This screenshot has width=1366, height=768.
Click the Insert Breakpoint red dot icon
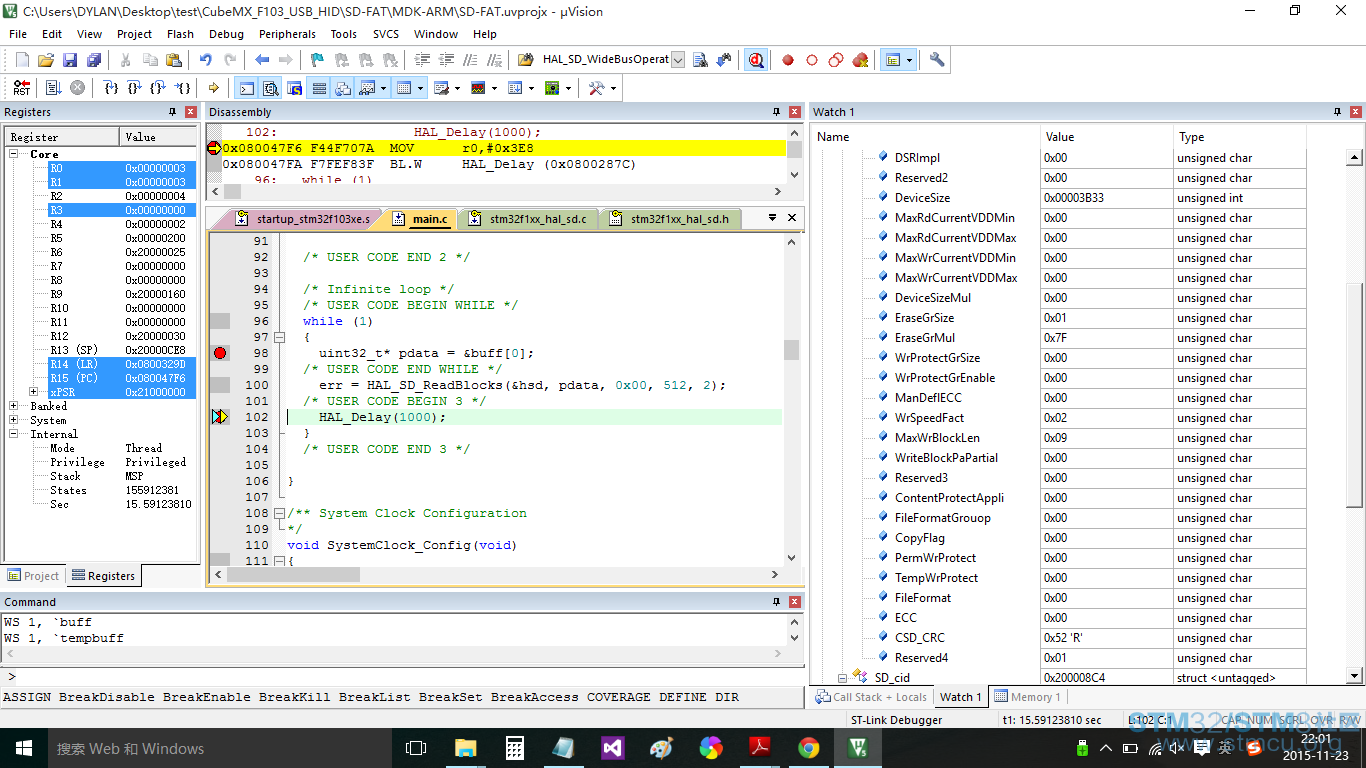pyautogui.click(x=788, y=60)
